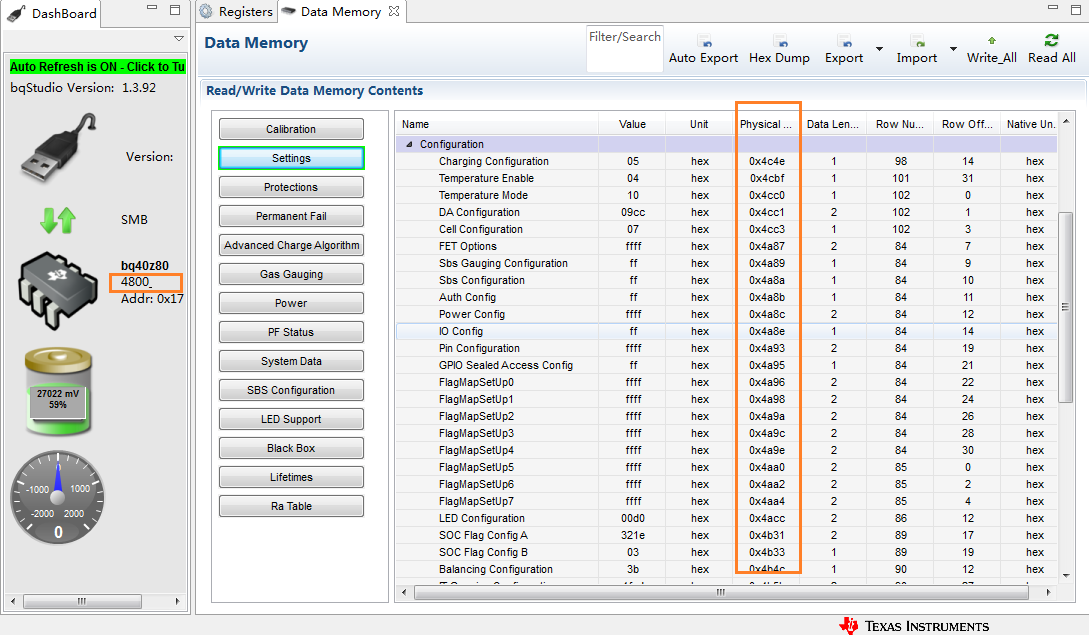Switch to the Registers tab

click(x=237, y=12)
